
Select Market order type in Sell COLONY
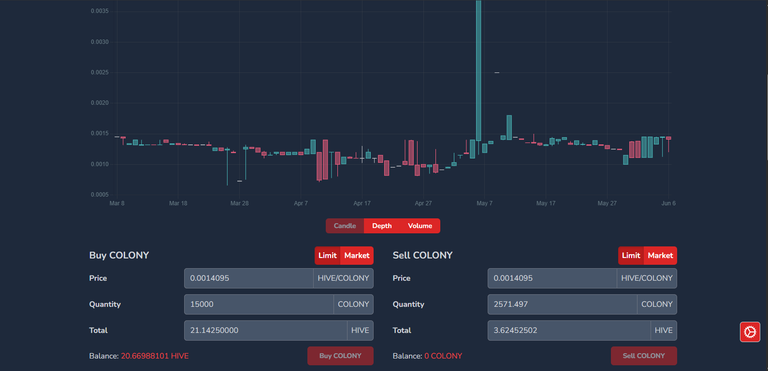(660, 255)
